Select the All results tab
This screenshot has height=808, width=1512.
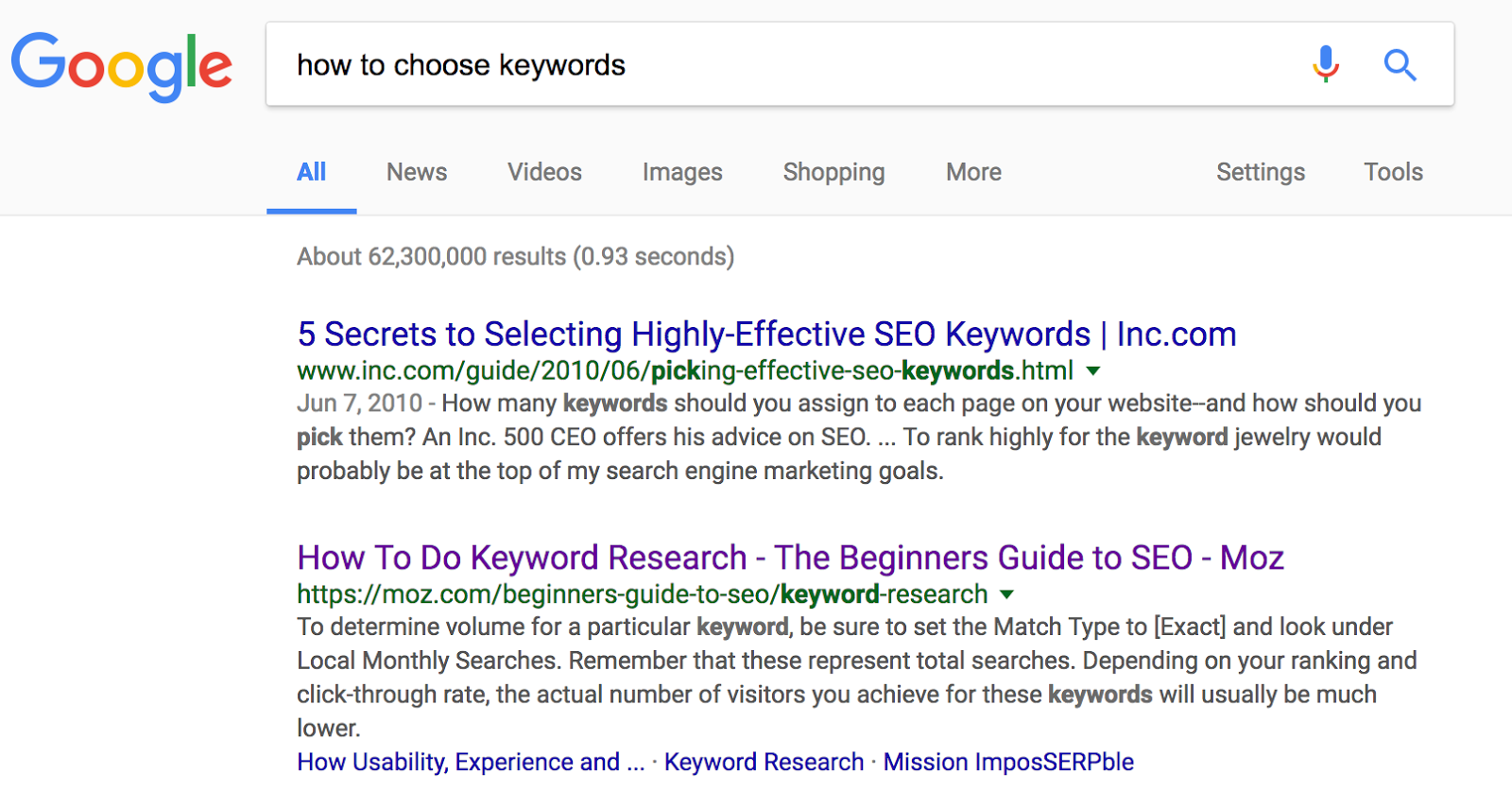tap(311, 172)
